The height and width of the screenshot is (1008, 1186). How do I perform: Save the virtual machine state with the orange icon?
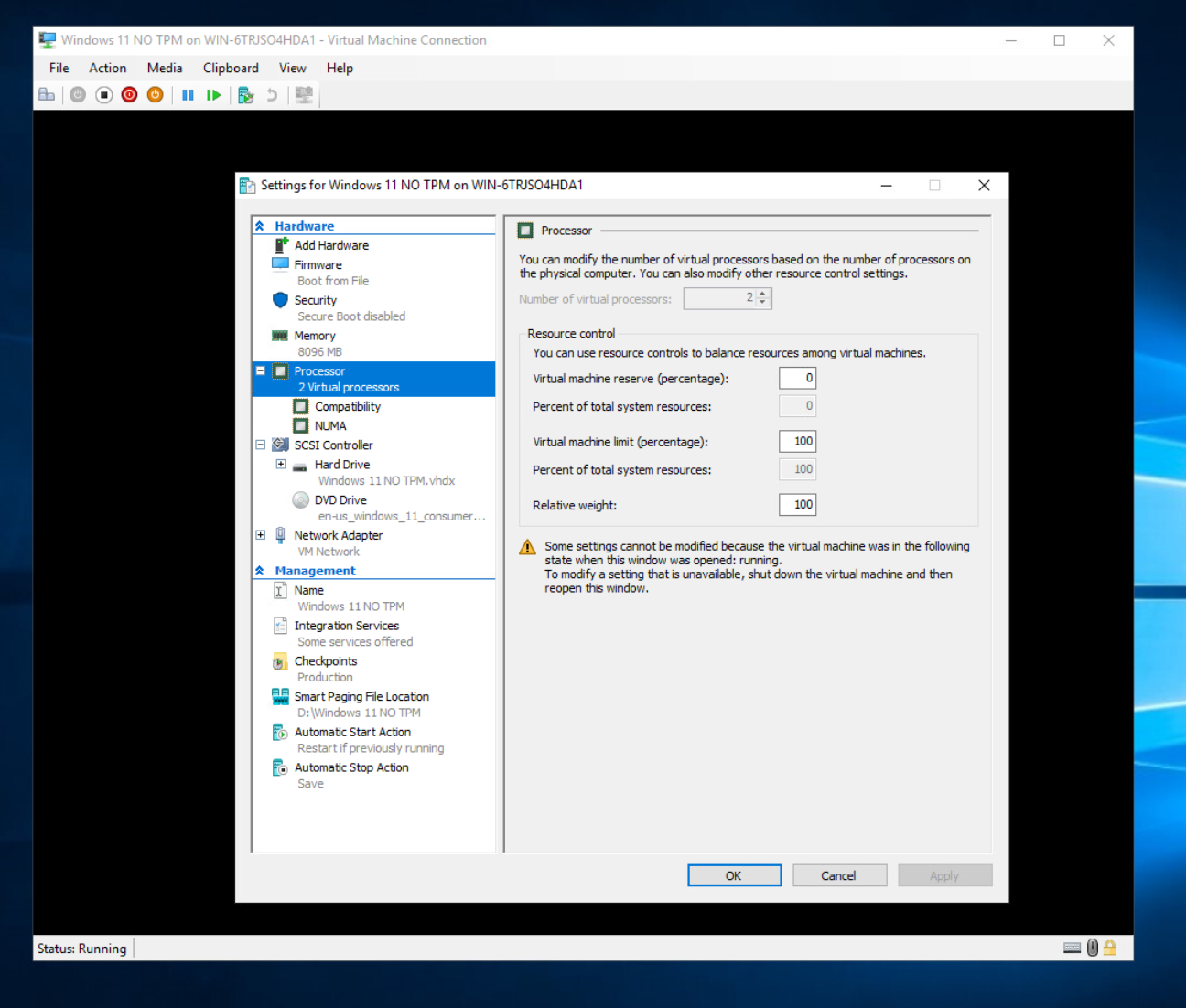(x=155, y=94)
